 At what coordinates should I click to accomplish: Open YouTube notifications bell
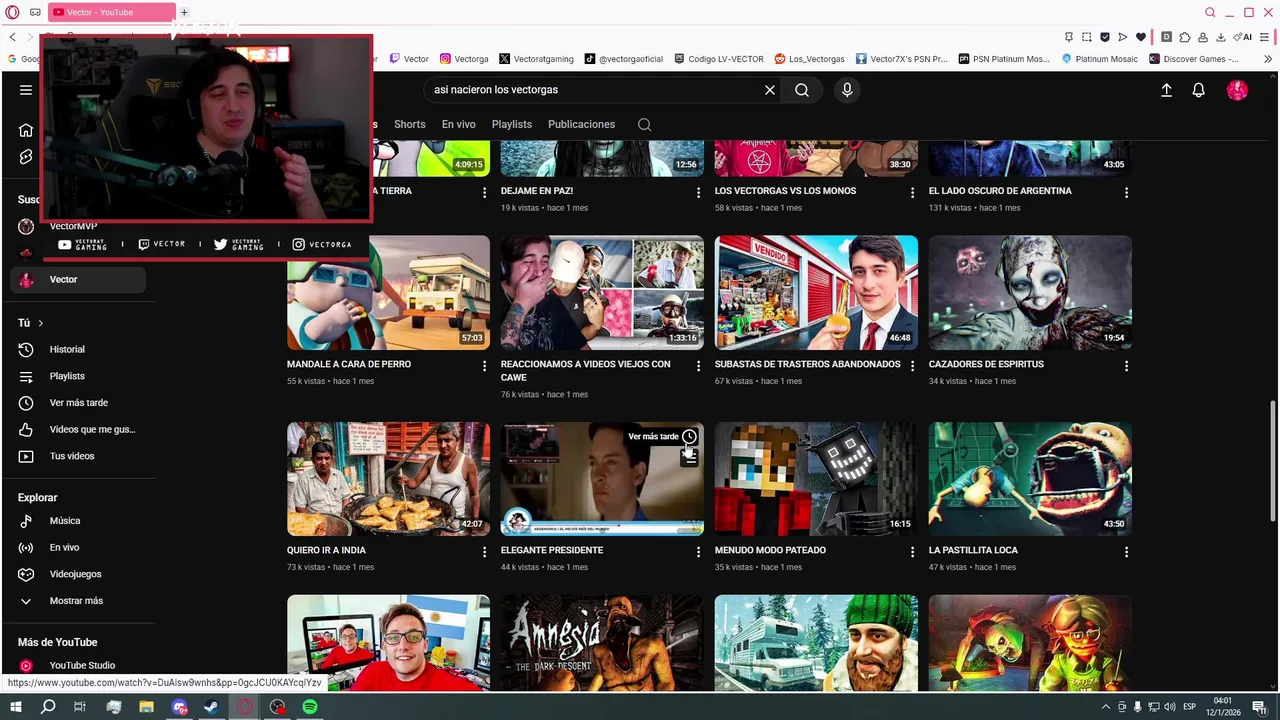pyautogui.click(x=1198, y=90)
